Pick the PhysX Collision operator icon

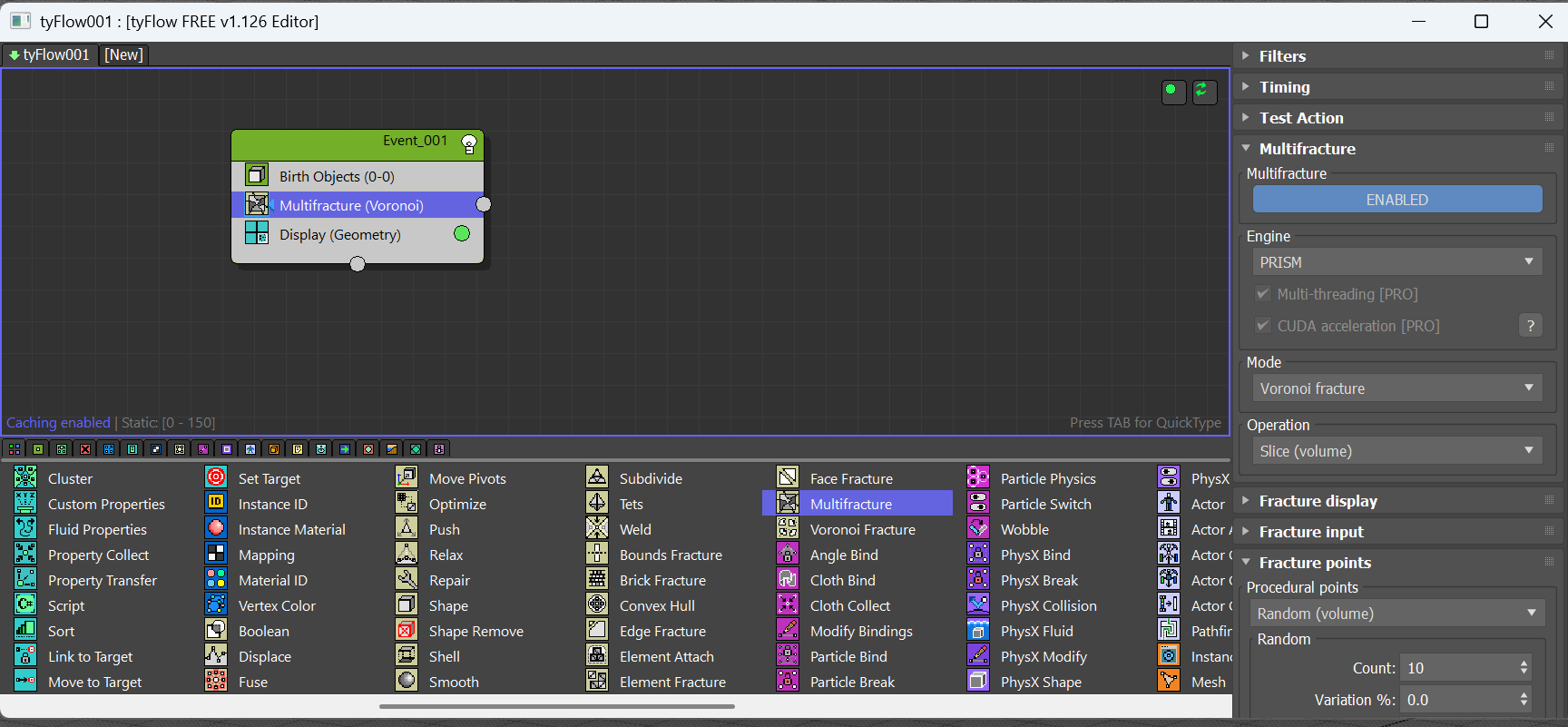coord(978,604)
